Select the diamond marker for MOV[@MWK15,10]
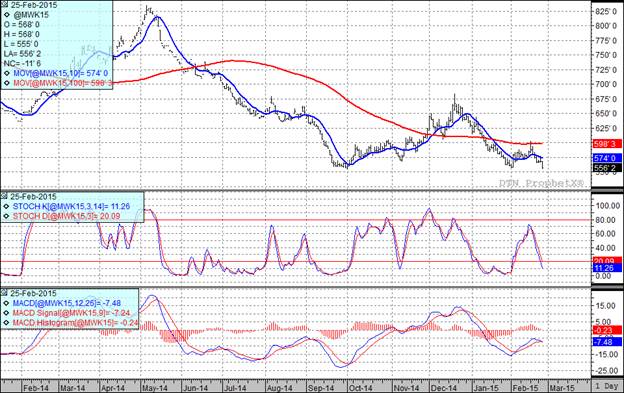 (x=7, y=73)
